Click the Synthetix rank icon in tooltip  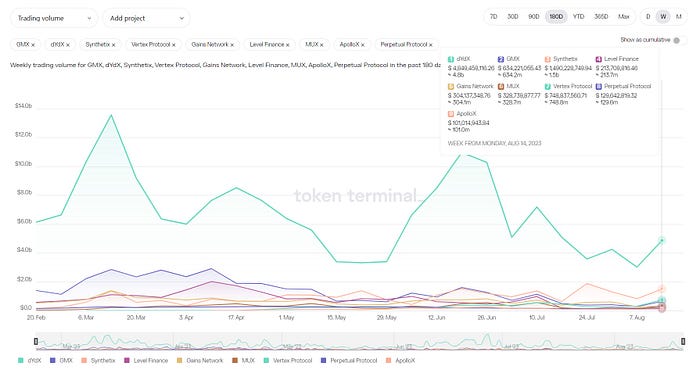point(548,59)
